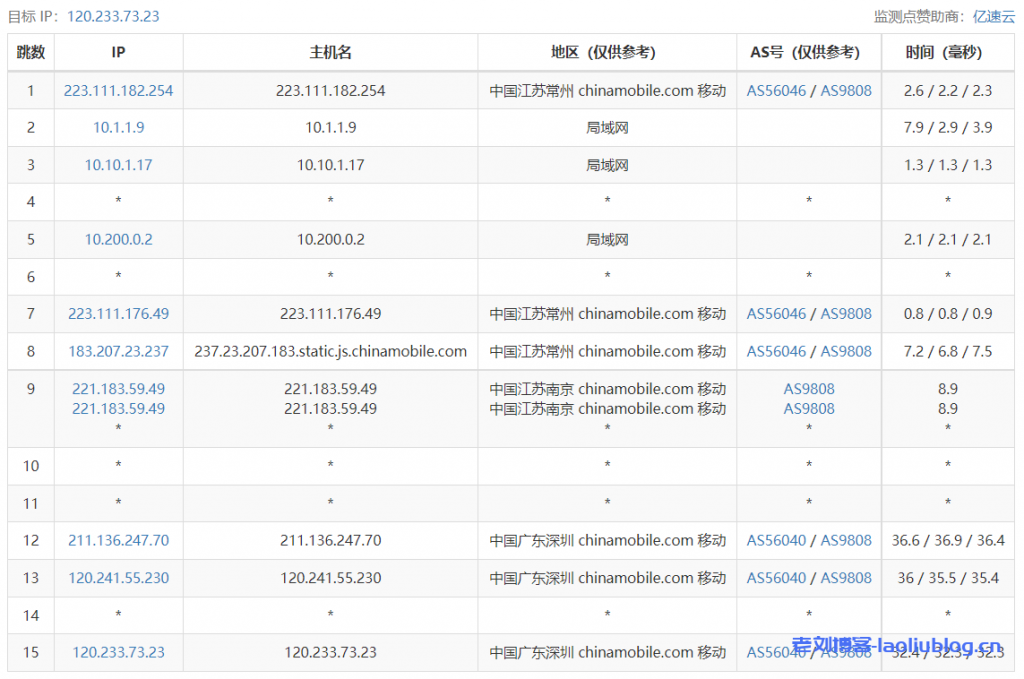Select the 10.10.1.17 IP link
Viewport: 1024px width, 679px height.
click(x=118, y=165)
